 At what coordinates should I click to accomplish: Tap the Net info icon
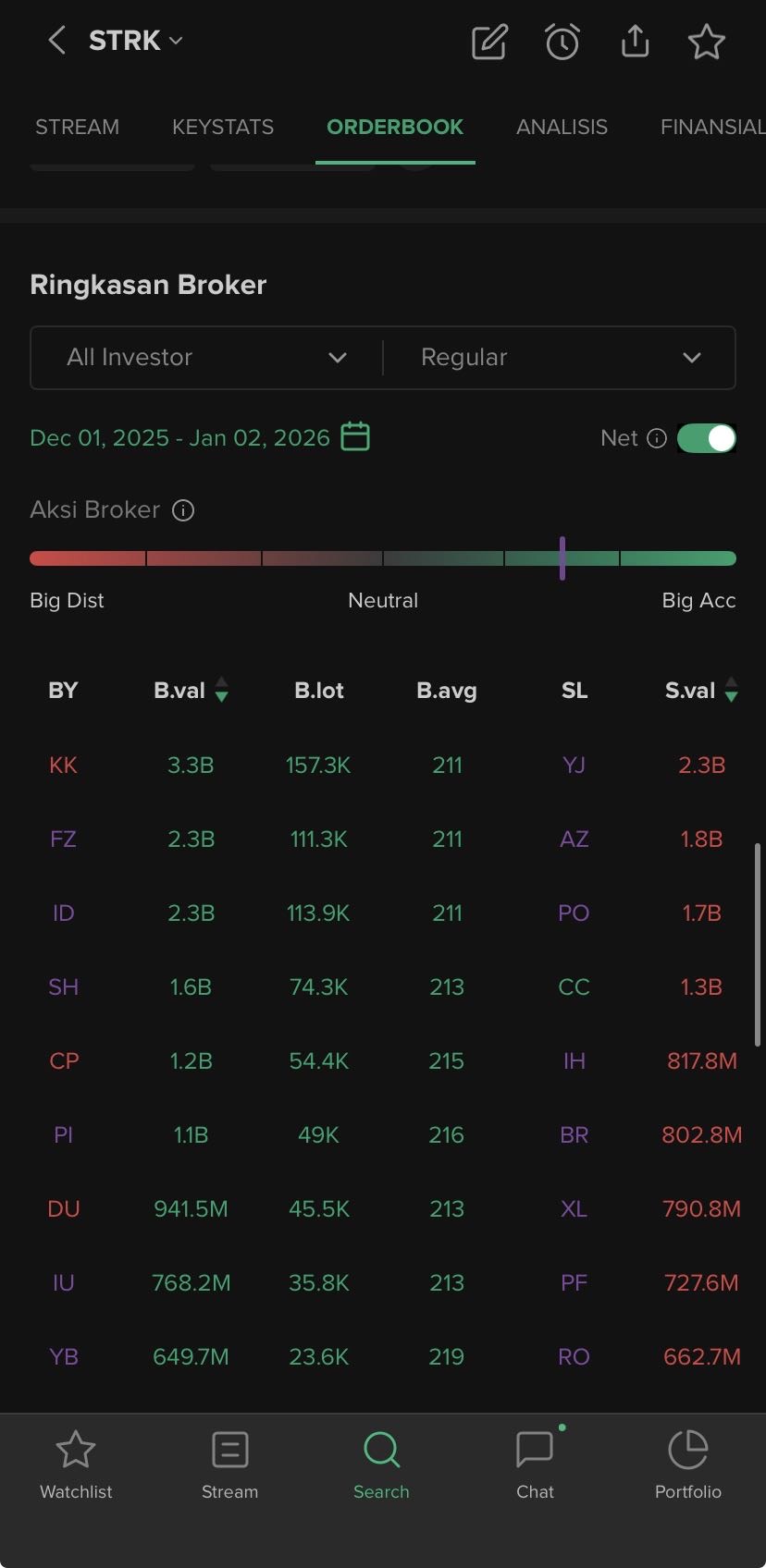pyautogui.click(x=657, y=438)
